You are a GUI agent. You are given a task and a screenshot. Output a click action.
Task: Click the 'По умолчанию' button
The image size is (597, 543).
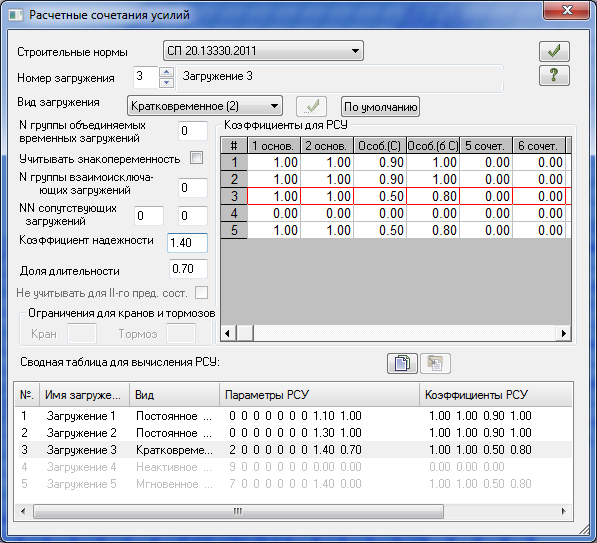(x=380, y=107)
